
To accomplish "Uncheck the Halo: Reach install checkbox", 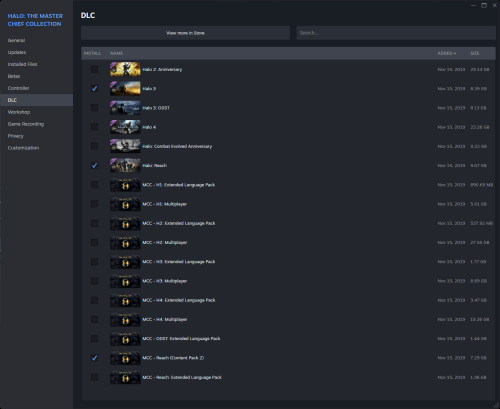I will pyautogui.click(x=94, y=165).
